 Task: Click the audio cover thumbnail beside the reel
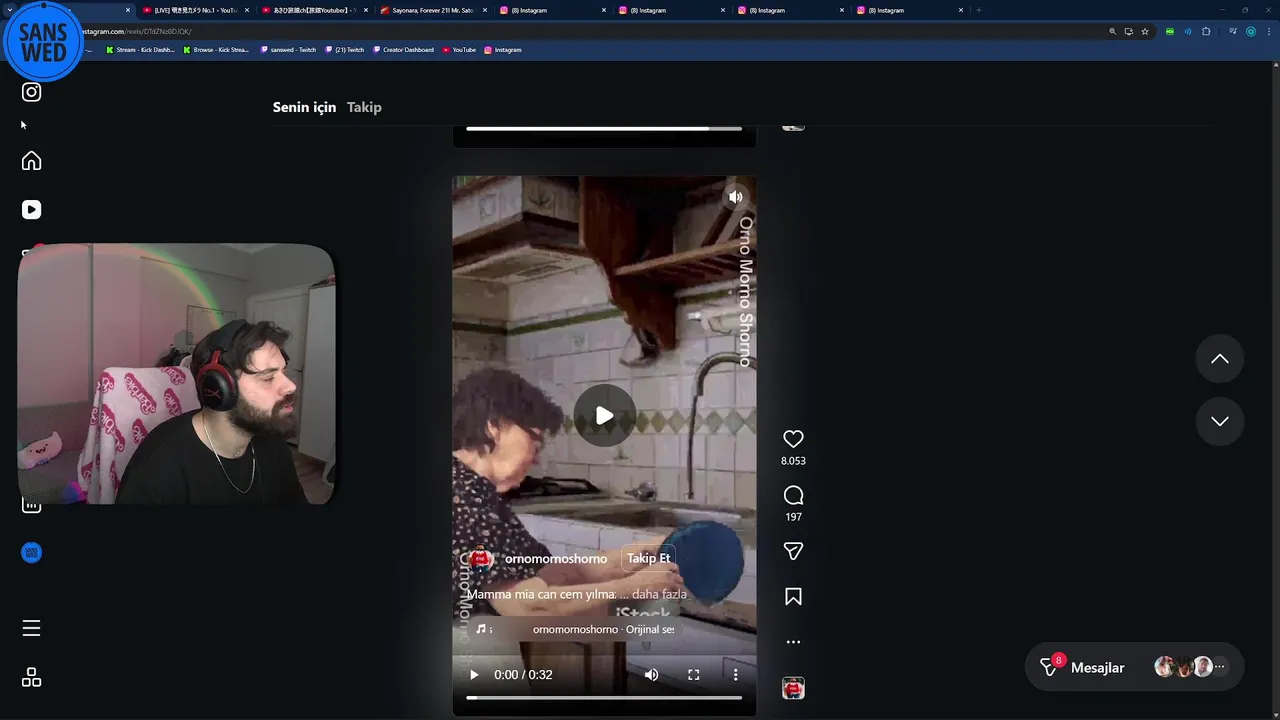tap(793, 688)
